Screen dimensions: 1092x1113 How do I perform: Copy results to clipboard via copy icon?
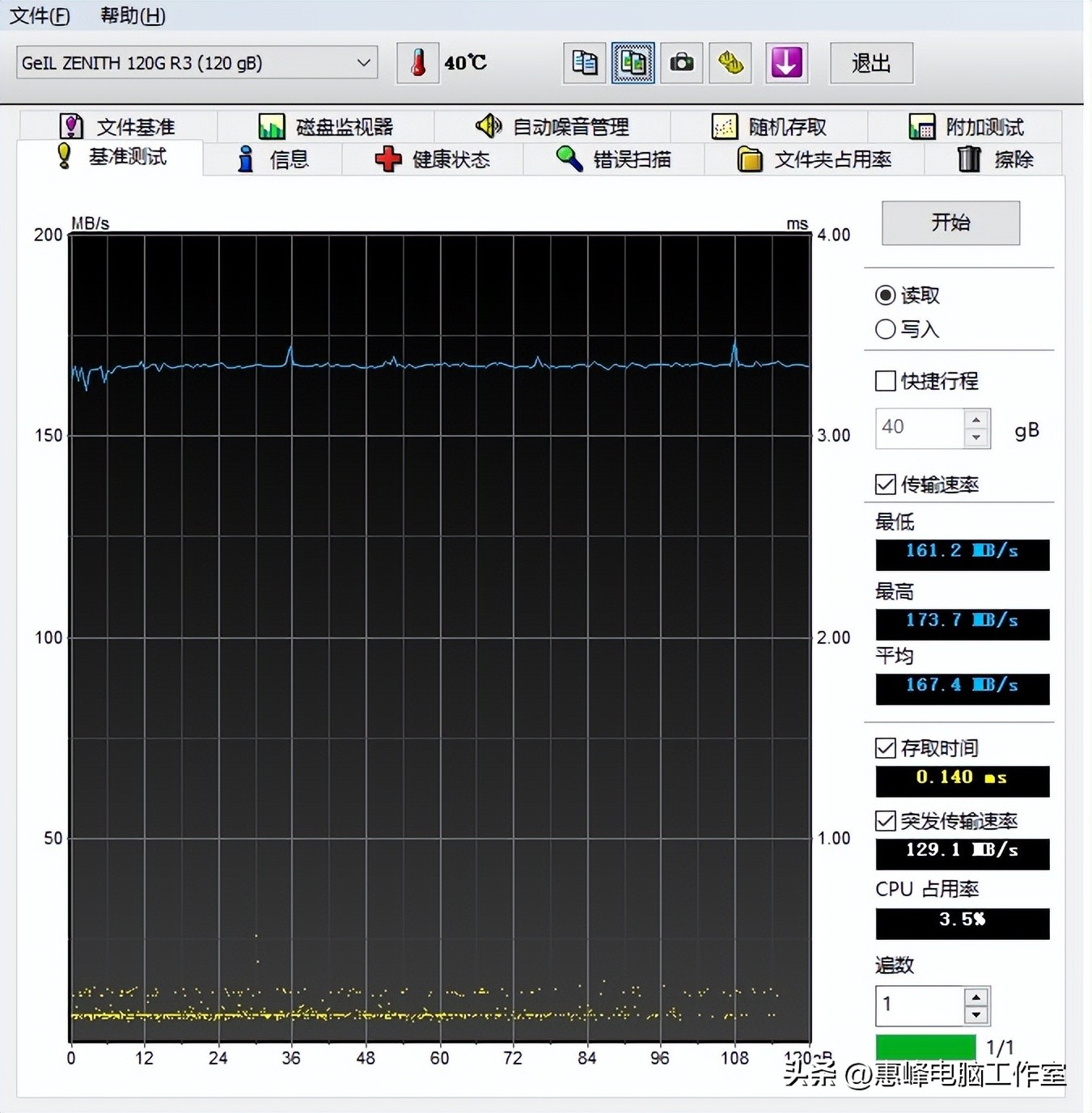[x=583, y=62]
